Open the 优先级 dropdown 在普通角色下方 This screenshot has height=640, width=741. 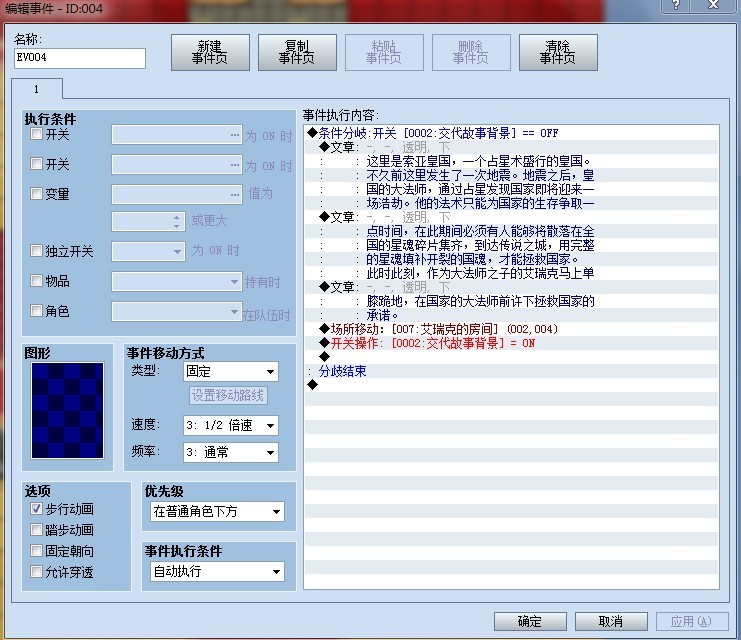(x=217, y=511)
